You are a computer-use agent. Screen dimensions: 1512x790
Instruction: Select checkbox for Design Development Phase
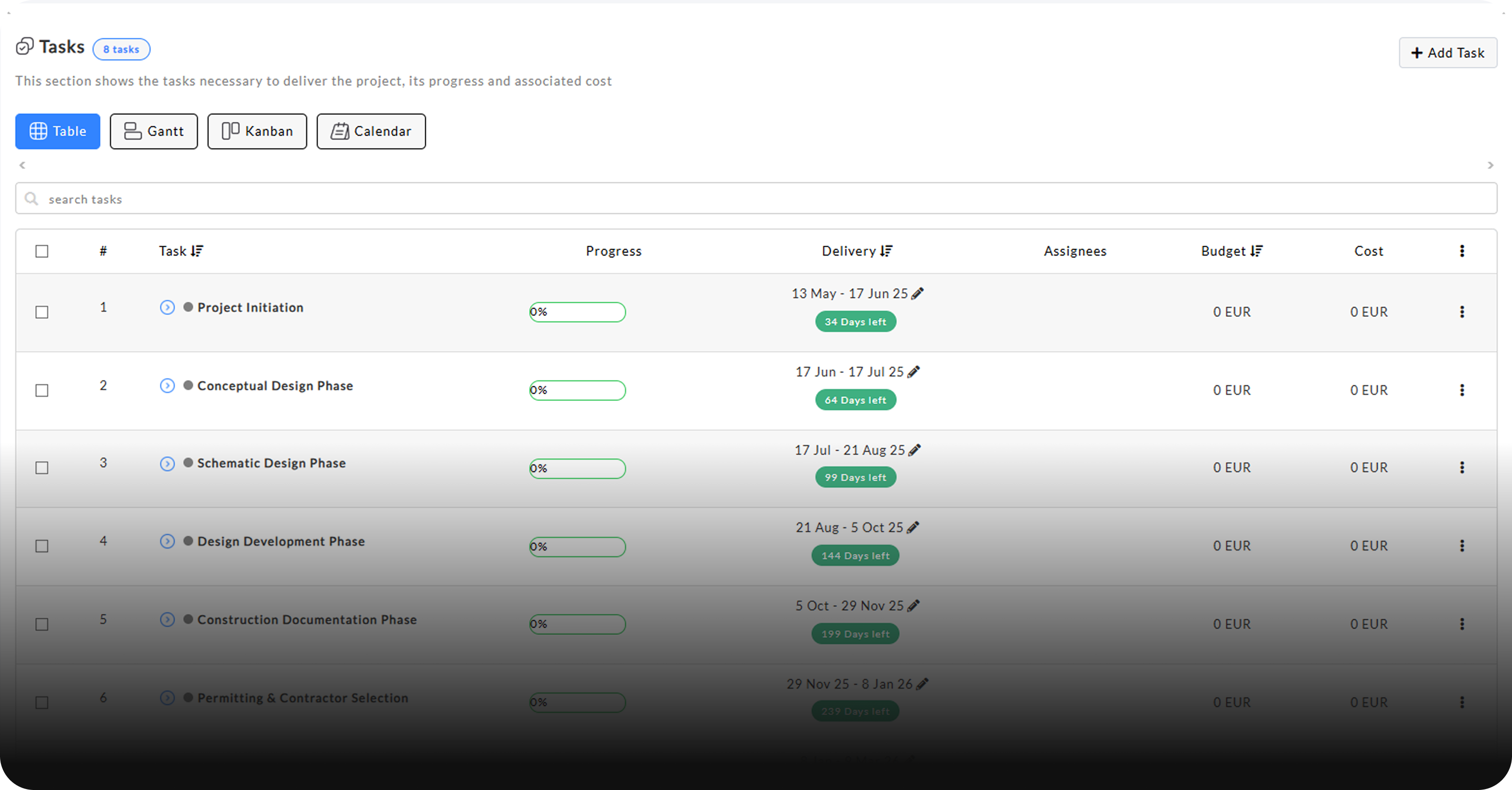pyautogui.click(x=42, y=546)
